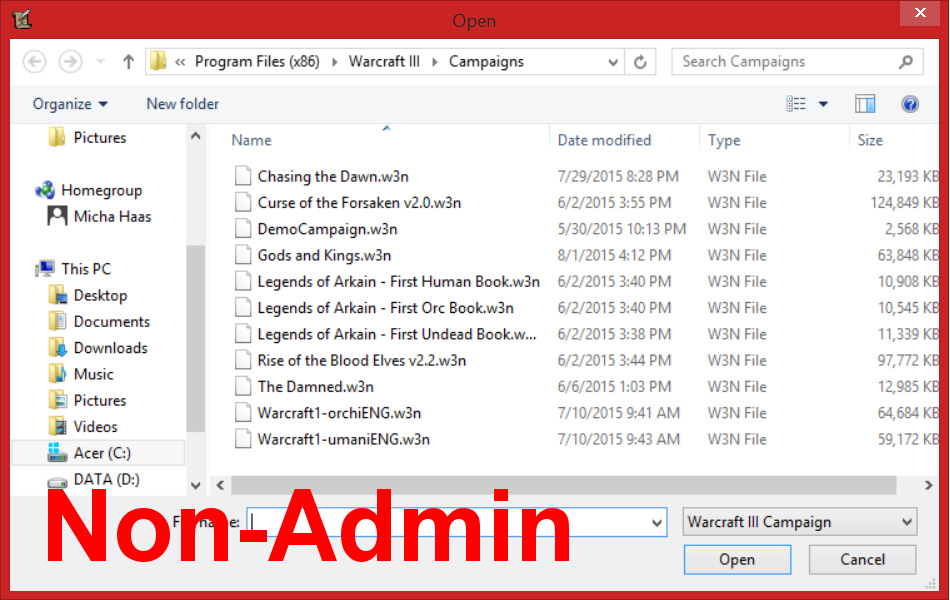Expand the breadcrumb arrow after Program Files
Image resolution: width=950 pixels, height=600 pixels.
334,62
